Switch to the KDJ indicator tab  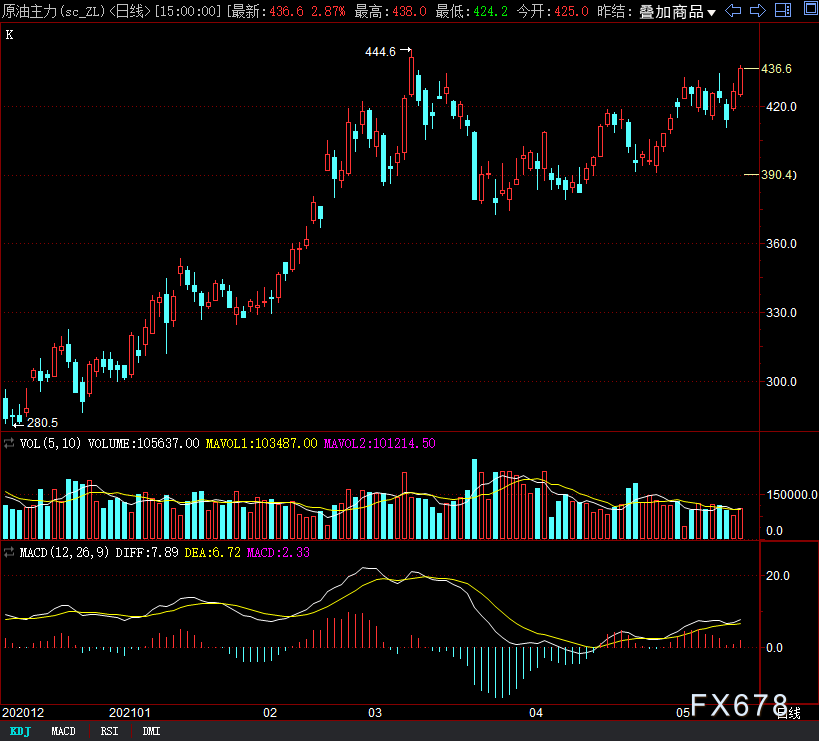(20, 731)
